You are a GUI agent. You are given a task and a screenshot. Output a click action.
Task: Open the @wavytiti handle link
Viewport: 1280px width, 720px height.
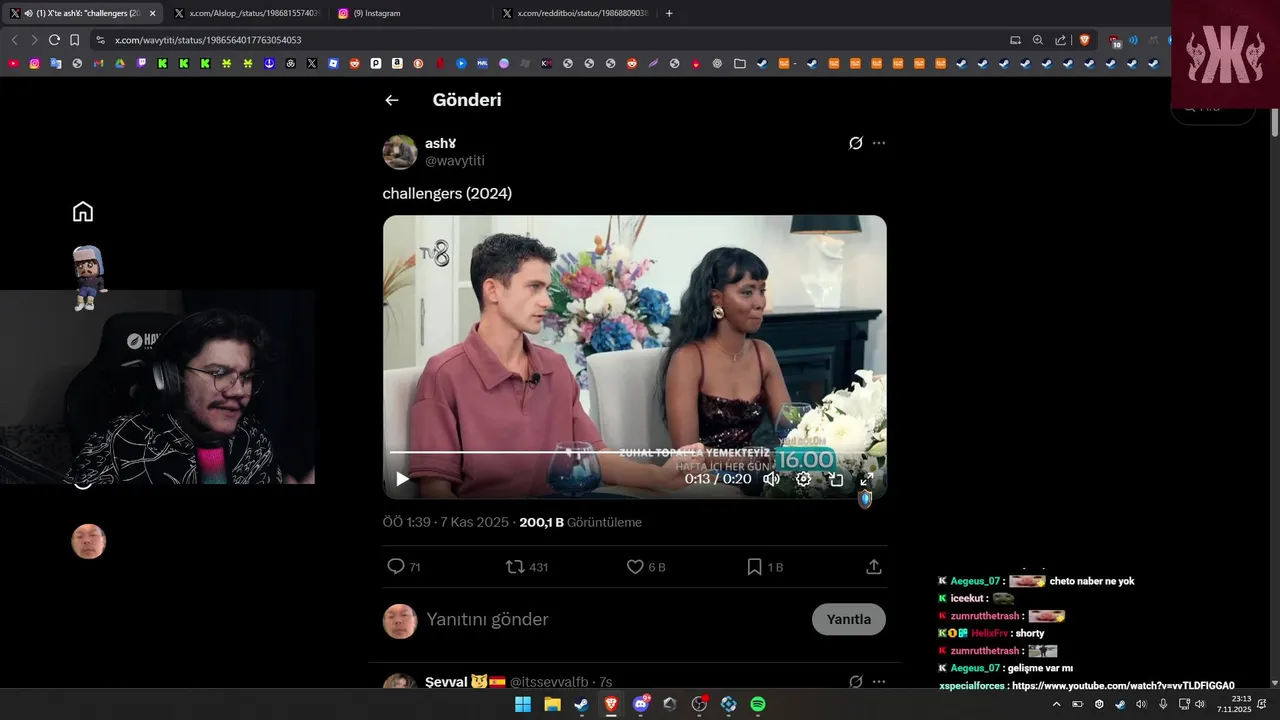[455, 161]
